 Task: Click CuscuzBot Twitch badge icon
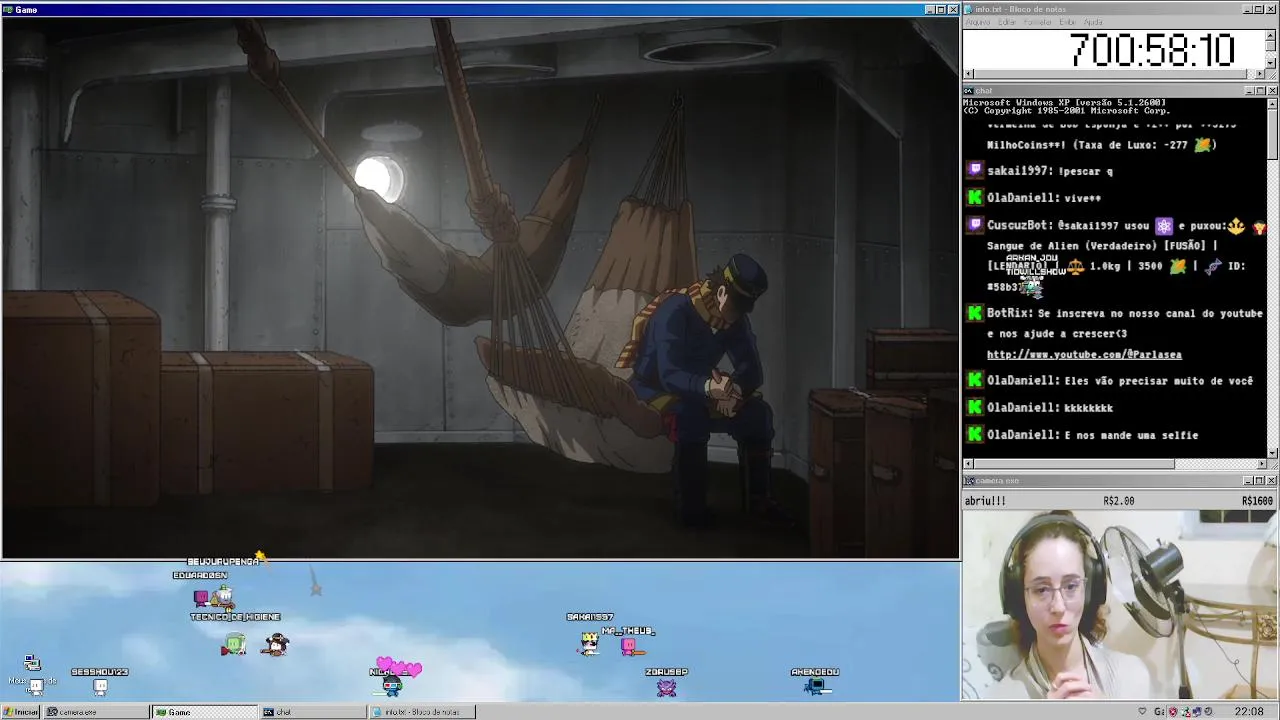click(x=975, y=225)
